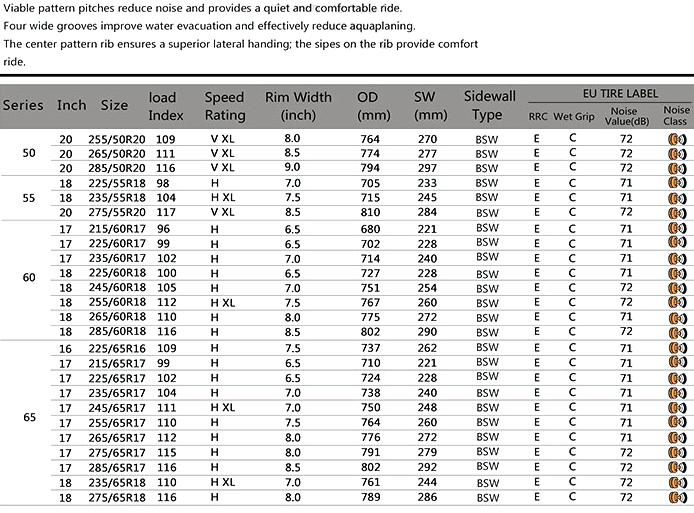Select the size cell "275/55R20"
The image size is (694, 513).
click(x=117, y=212)
